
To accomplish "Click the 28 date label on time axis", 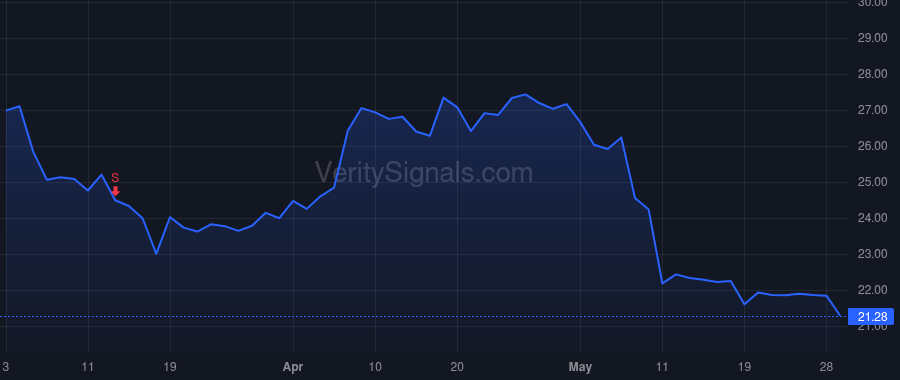I will pyautogui.click(x=826, y=367).
